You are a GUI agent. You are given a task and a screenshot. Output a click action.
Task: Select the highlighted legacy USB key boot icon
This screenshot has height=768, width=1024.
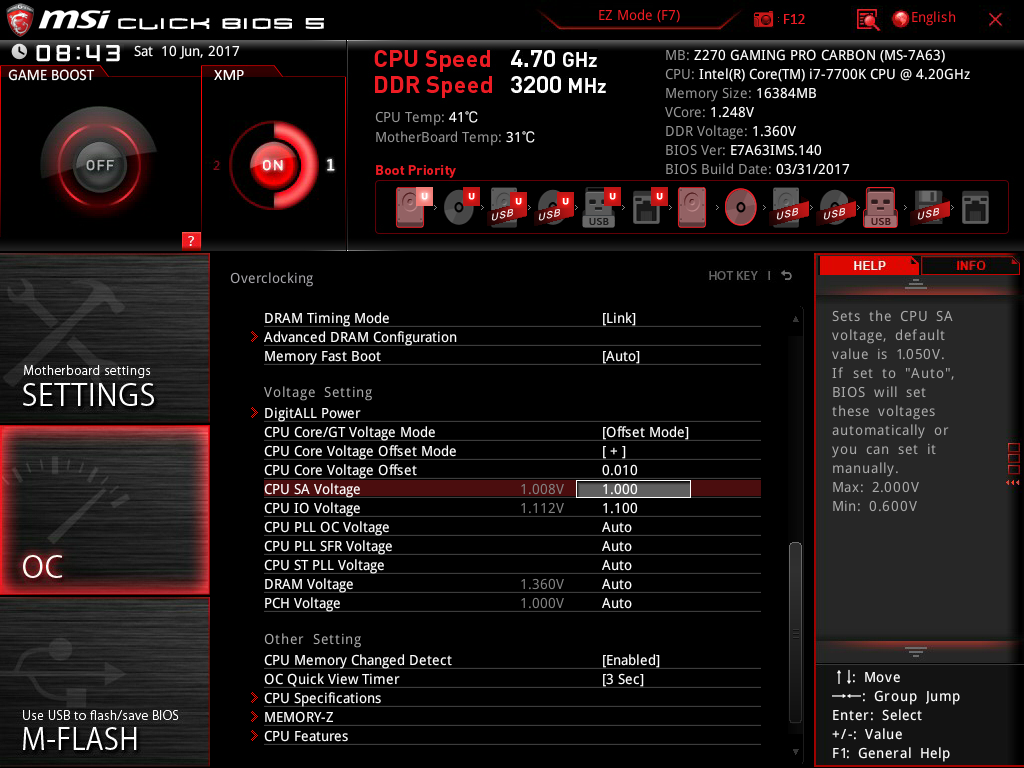pyautogui.click(x=881, y=207)
